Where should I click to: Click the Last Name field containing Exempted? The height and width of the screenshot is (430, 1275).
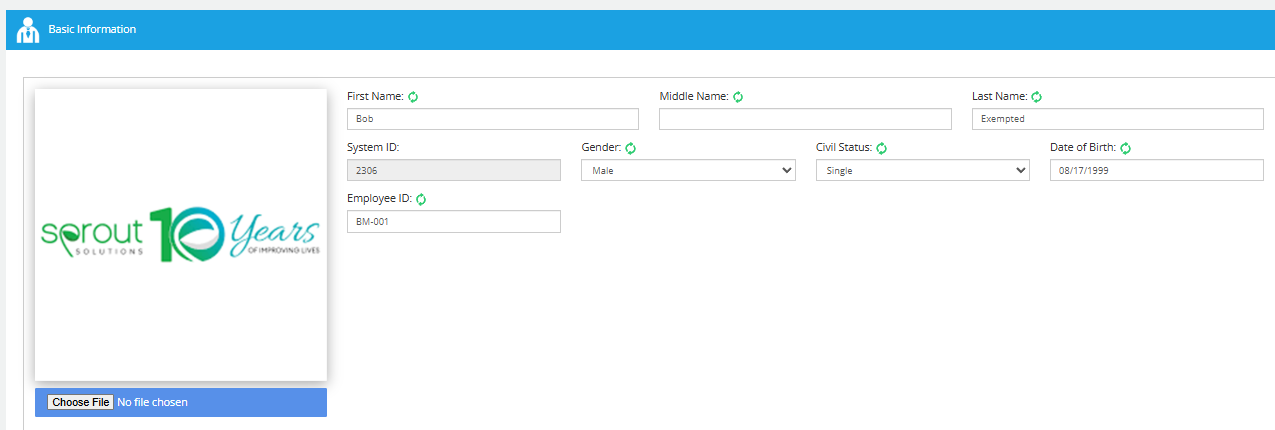(x=1118, y=119)
